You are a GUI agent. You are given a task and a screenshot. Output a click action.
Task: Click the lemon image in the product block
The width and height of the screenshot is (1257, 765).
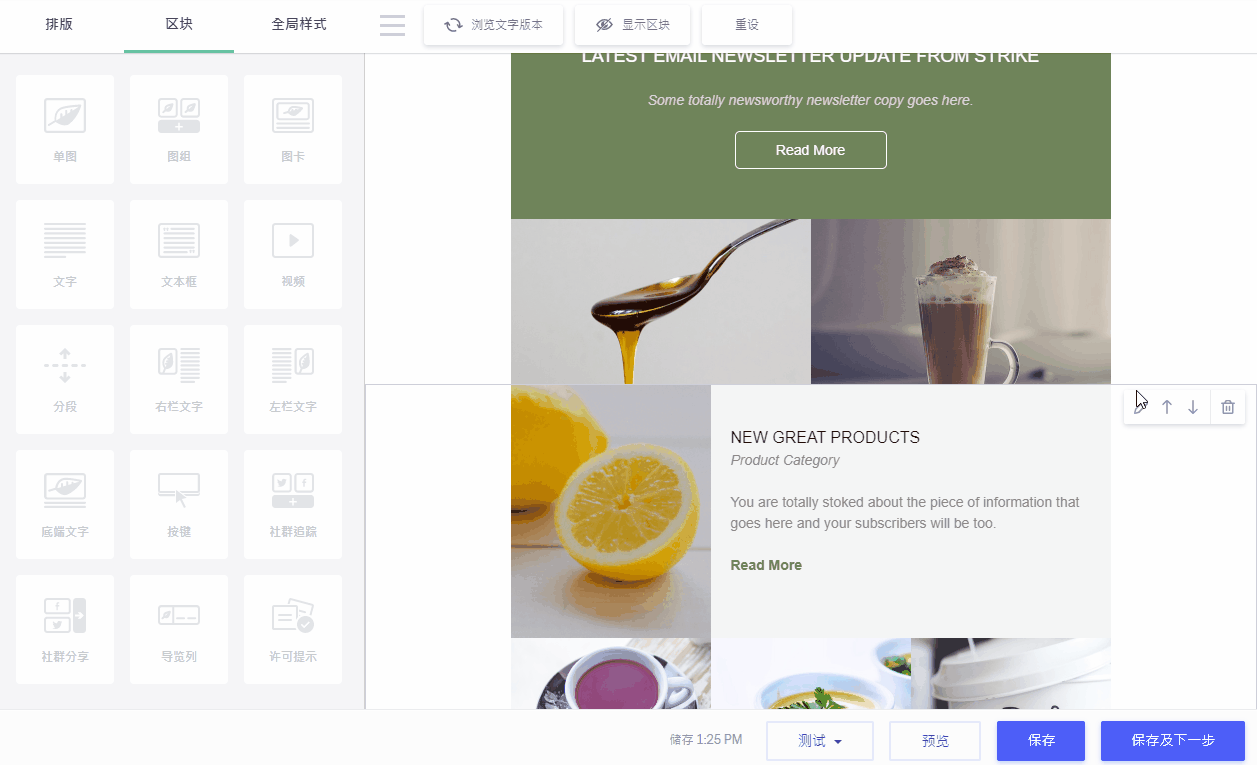(610, 511)
